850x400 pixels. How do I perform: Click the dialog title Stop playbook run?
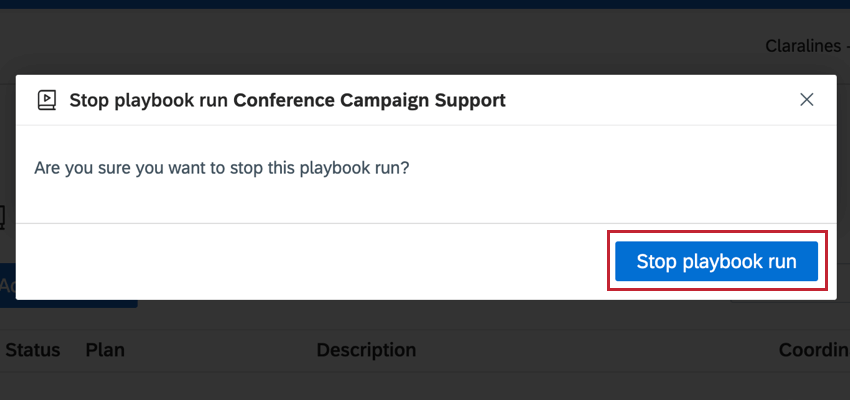[x=149, y=100]
